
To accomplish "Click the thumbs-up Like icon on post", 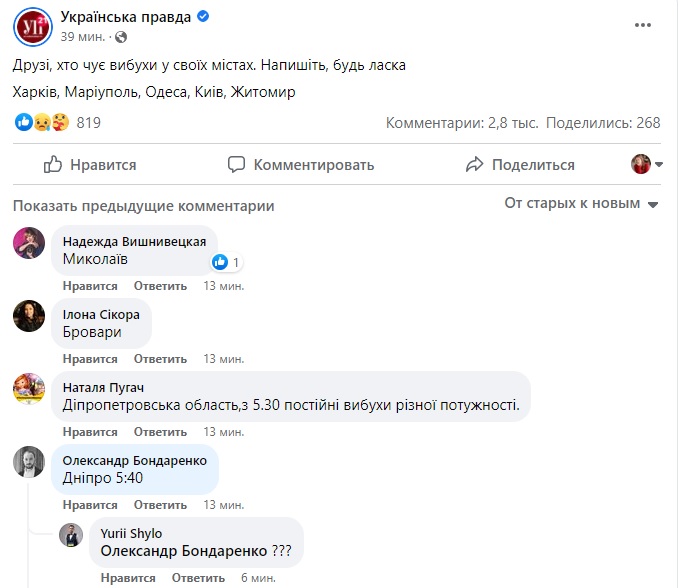I will tap(53, 165).
